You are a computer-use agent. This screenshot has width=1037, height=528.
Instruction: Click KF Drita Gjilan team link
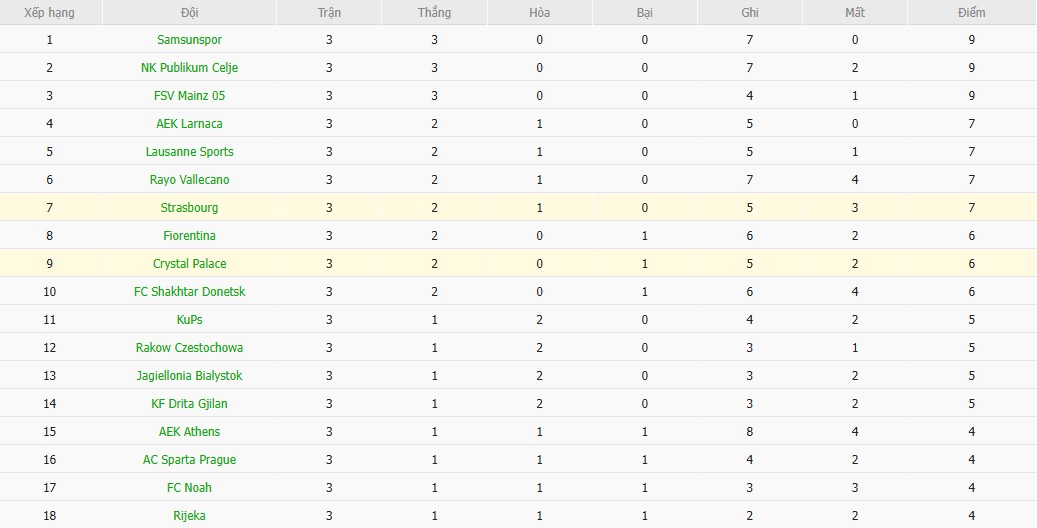pos(189,404)
